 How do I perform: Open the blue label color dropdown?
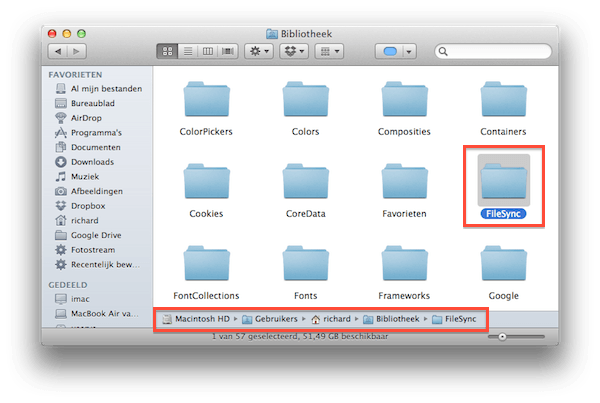tap(396, 51)
